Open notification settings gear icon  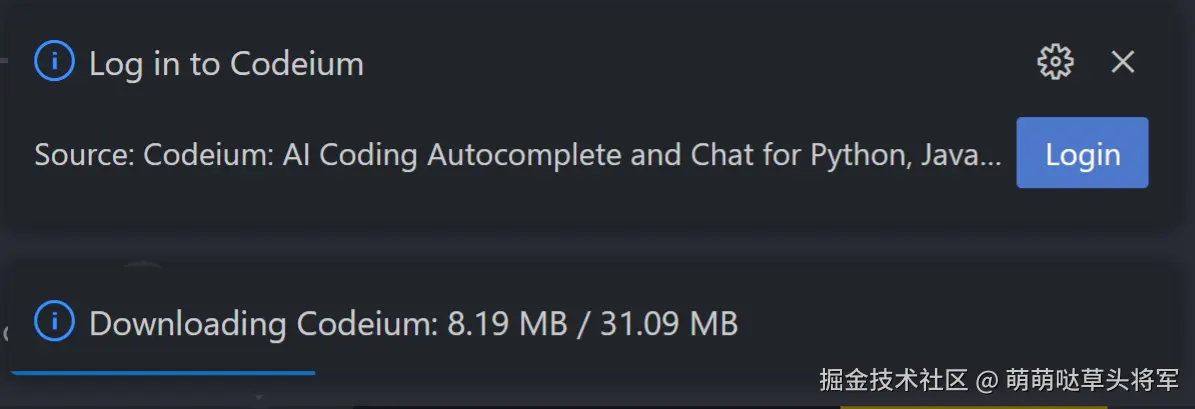[x=1055, y=62]
